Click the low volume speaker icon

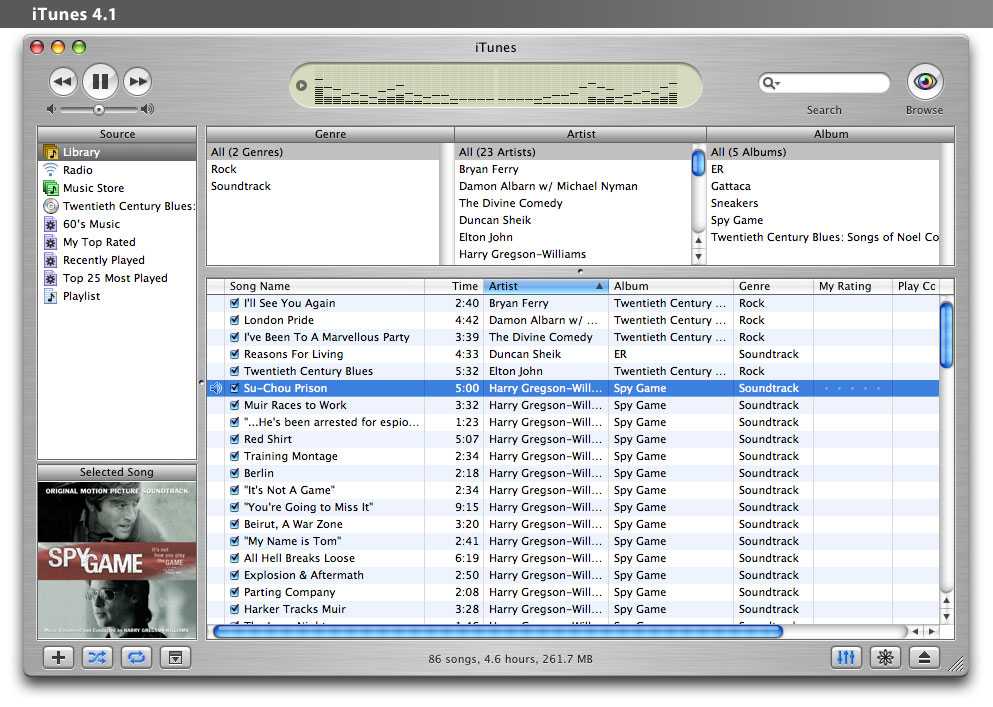[x=51, y=109]
